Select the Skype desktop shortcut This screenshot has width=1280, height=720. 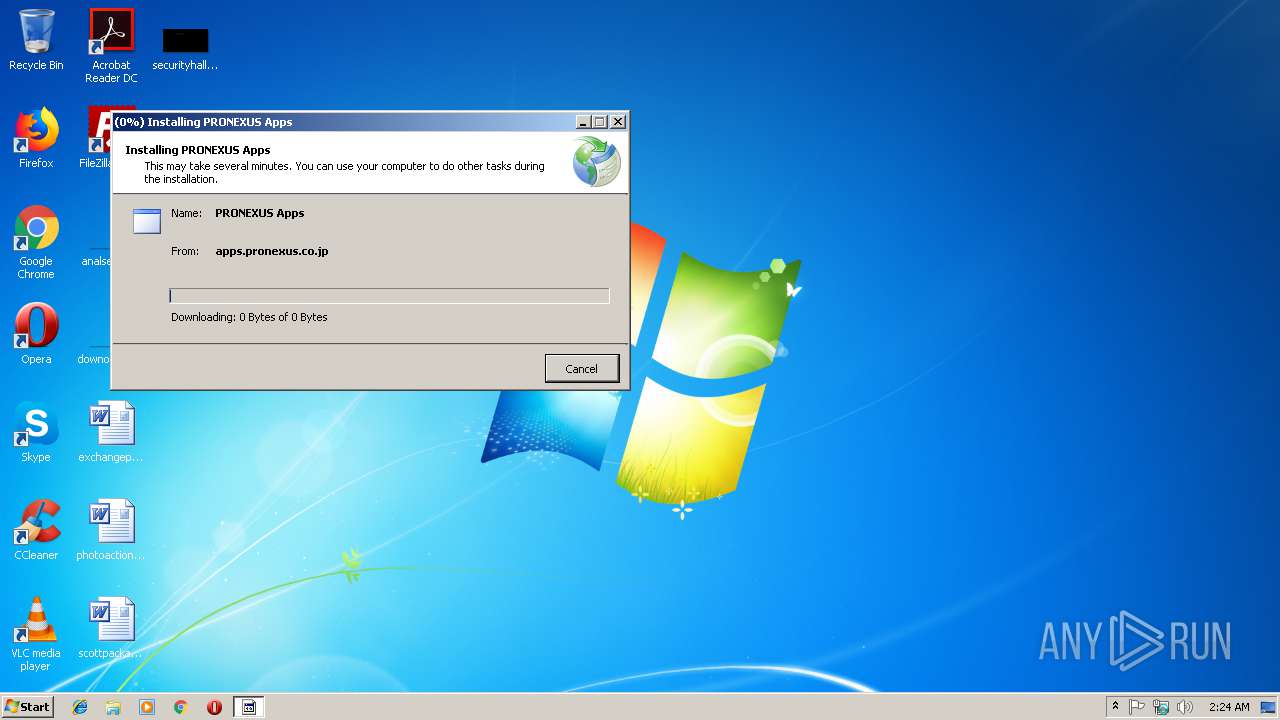[x=36, y=432]
